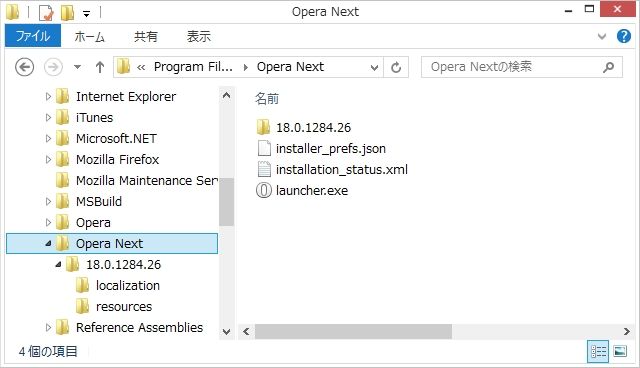
Task: Click the Back navigation arrow
Action: [x=24, y=67]
